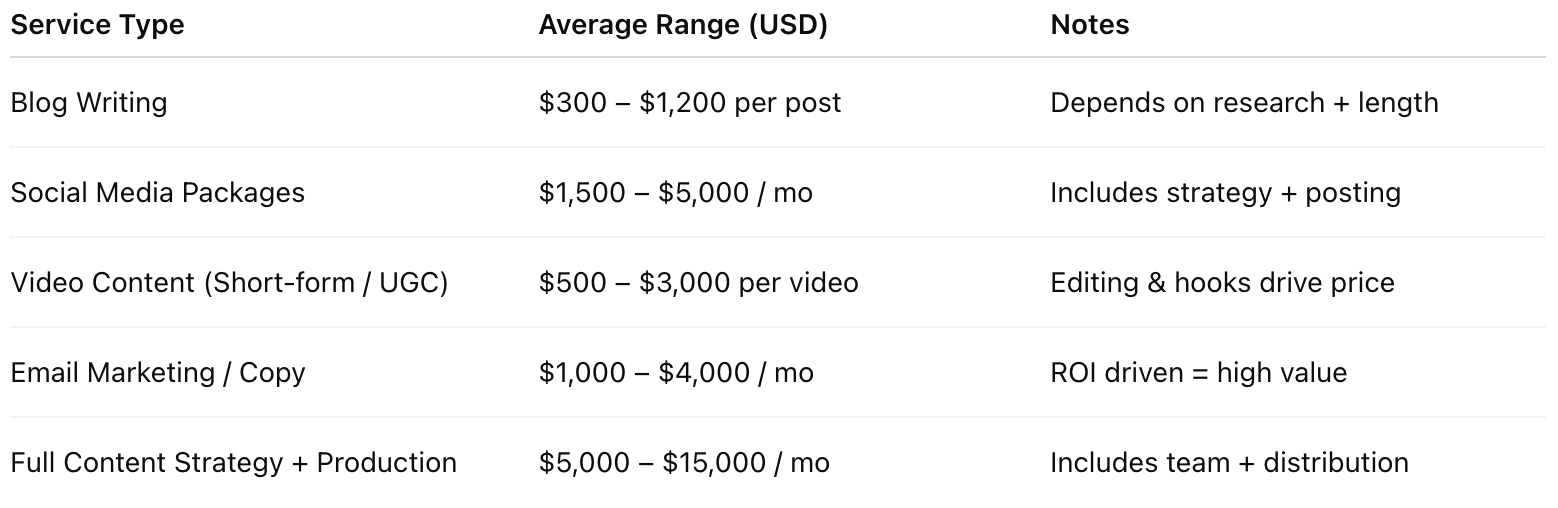Click the $1,000 – $4,000 / mo price
The image size is (1558, 508).
tap(676, 372)
